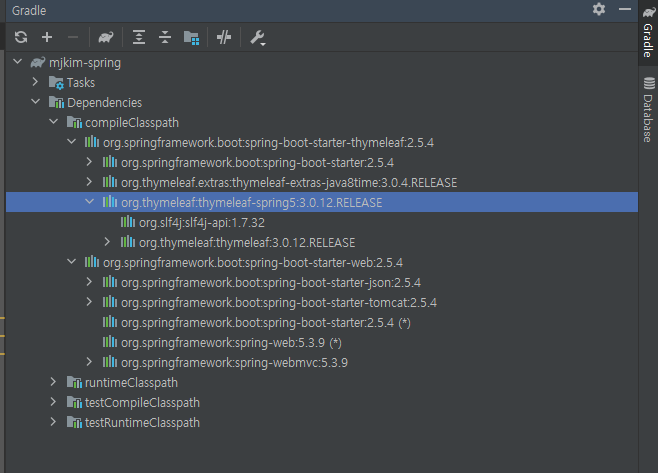Collapse the compileClasspath node
Viewport: 658px width, 473px height.
54,122
